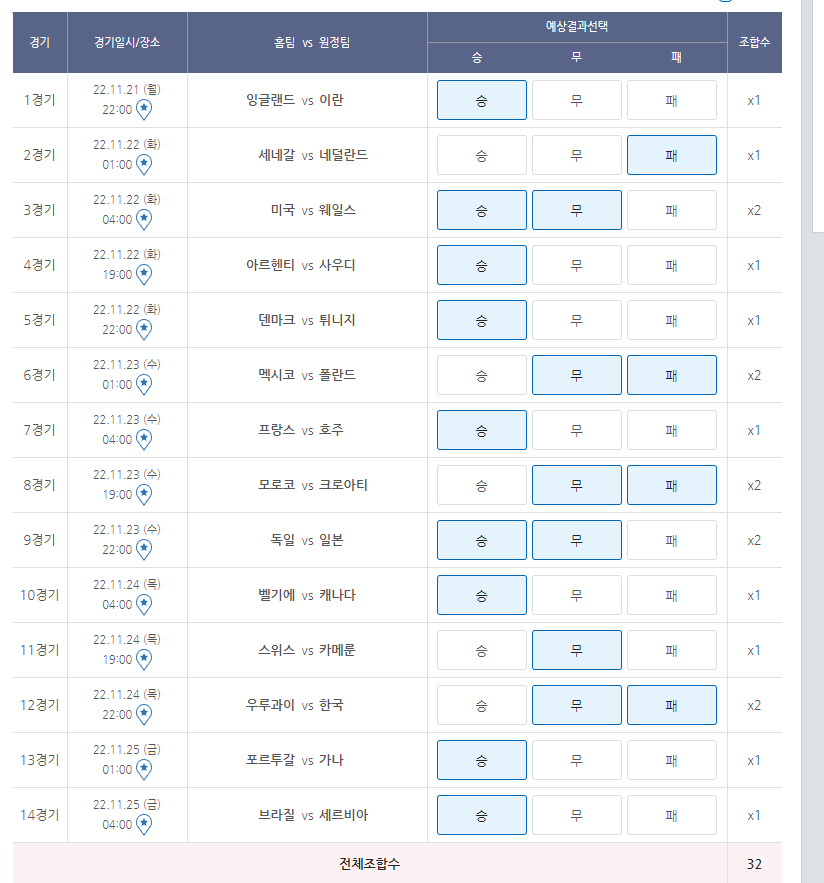The height and width of the screenshot is (883, 824).
Task: Open location pin for 11경기
Action: (x=144, y=659)
